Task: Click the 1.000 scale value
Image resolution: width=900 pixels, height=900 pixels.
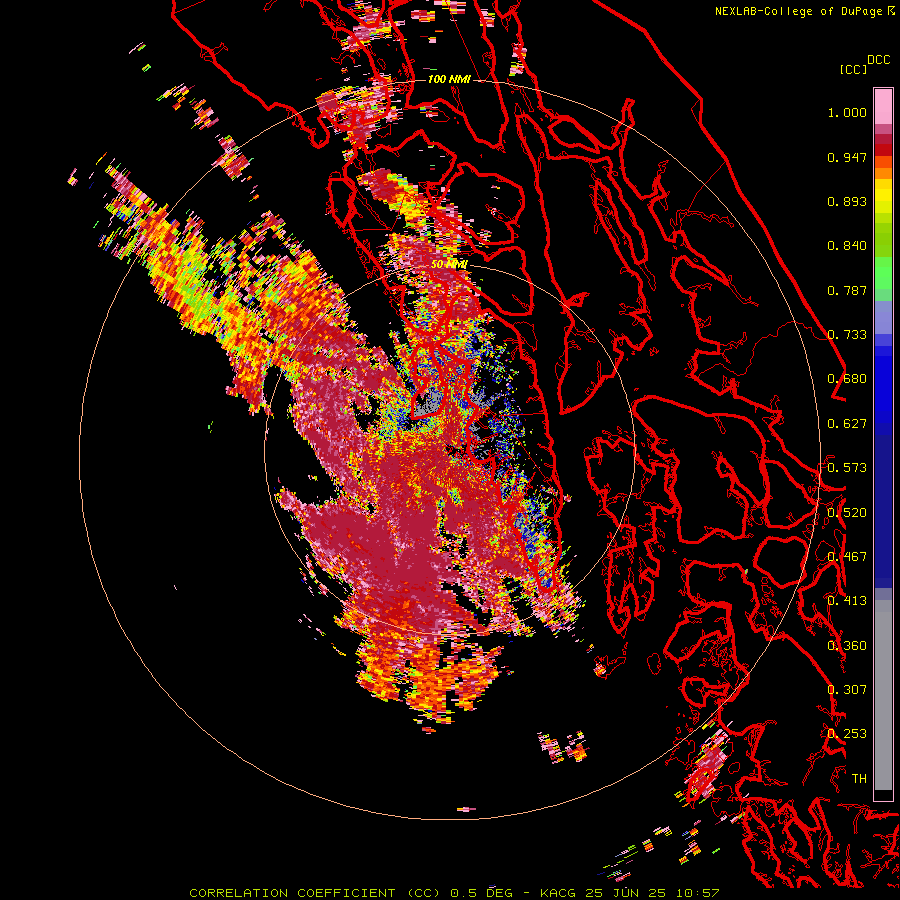Action: tap(847, 112)
